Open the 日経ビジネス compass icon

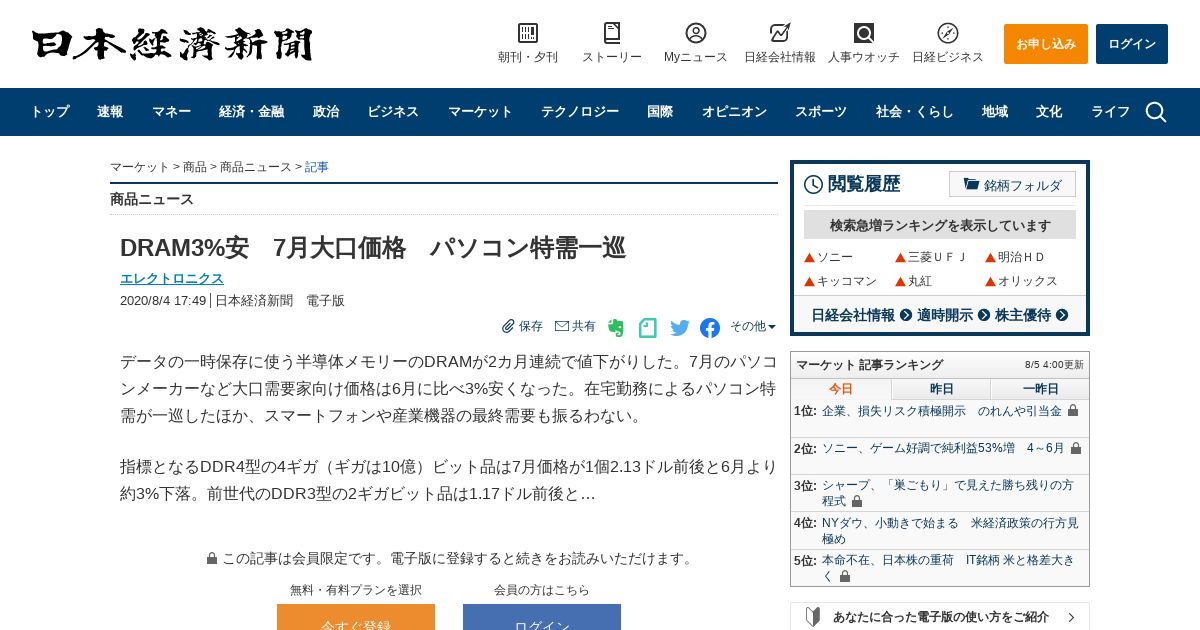(948, 33)
